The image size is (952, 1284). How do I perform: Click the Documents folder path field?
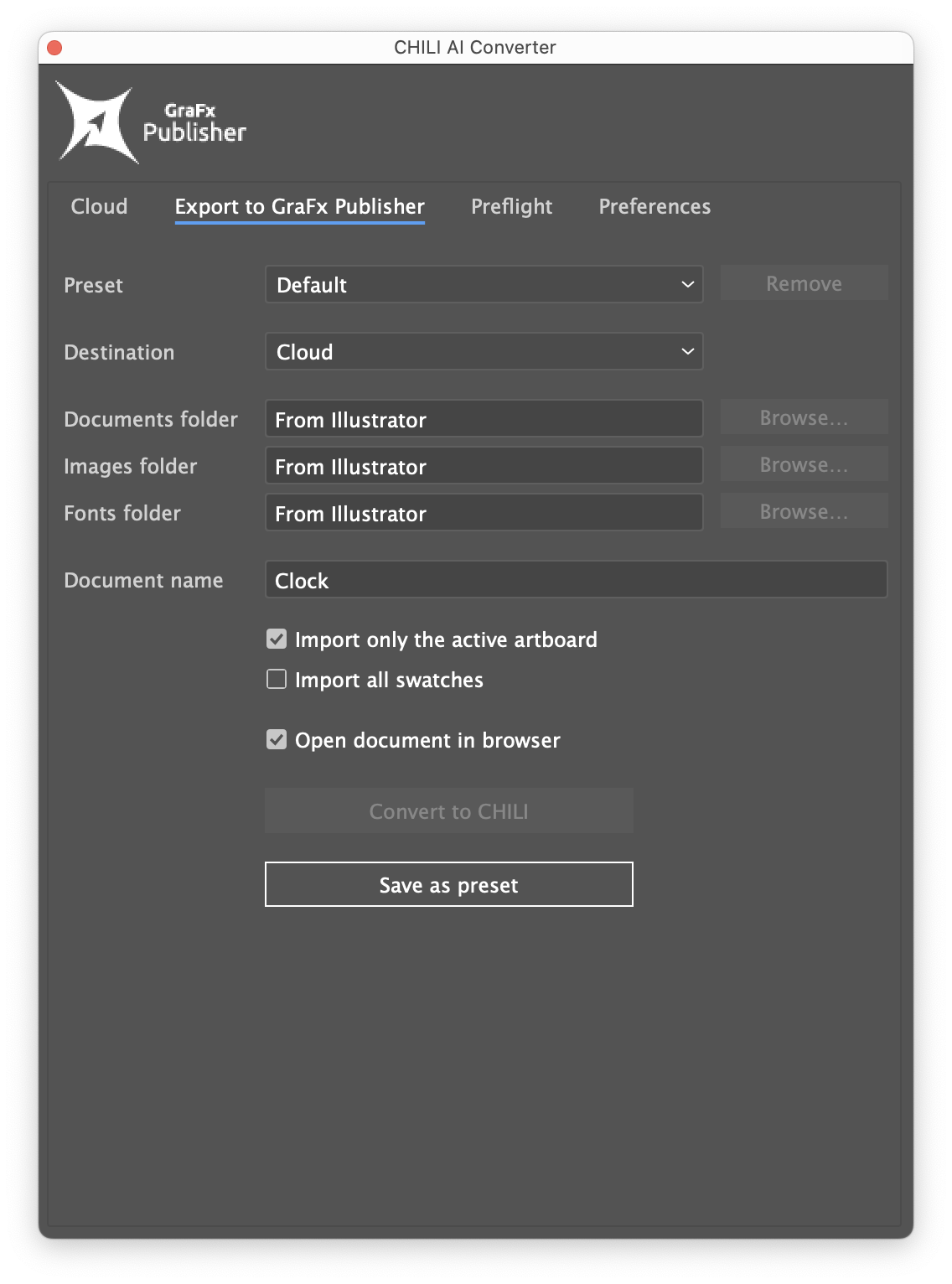click(484, 418)
